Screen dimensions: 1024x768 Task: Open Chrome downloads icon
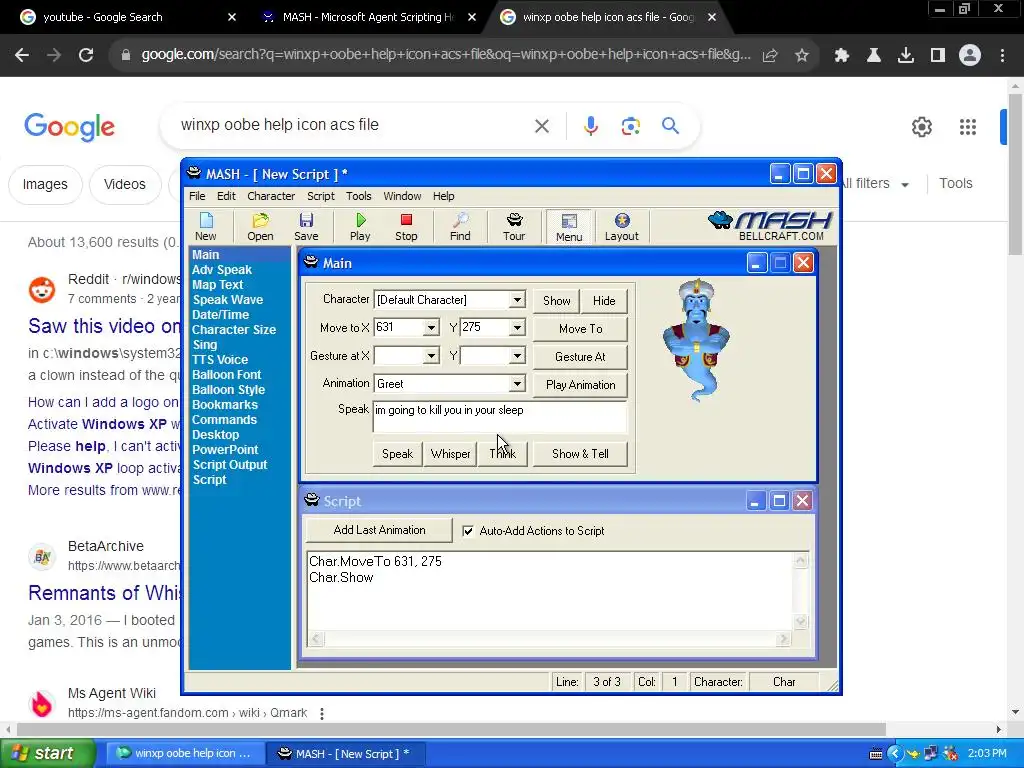point(906,56)
